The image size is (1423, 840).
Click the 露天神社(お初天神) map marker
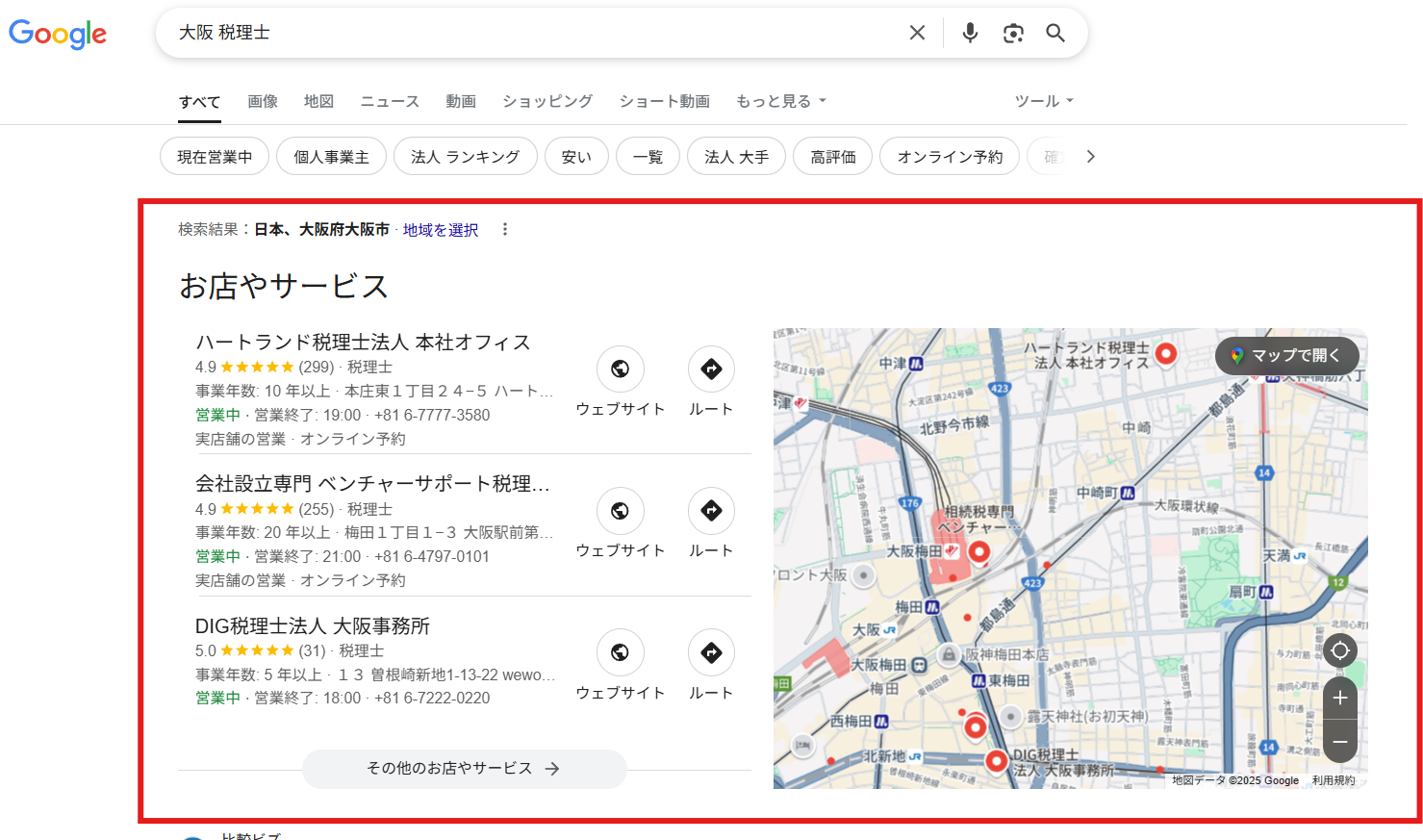[x=1010, y=716]
